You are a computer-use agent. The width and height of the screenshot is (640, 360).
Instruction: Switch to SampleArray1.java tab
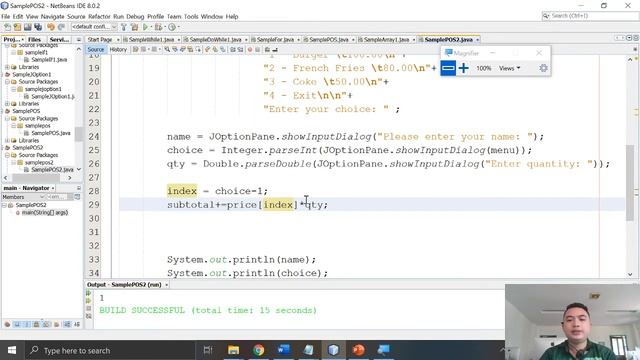386,40
